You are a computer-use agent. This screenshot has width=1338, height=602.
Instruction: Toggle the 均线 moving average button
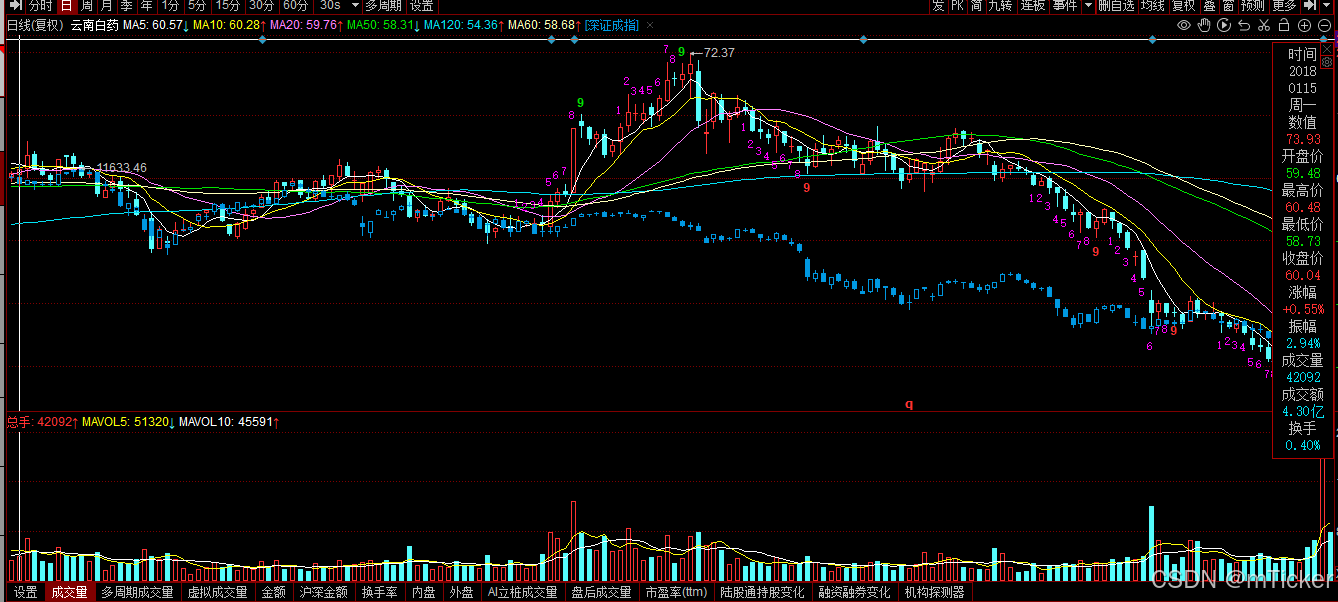click(1154, 6)
